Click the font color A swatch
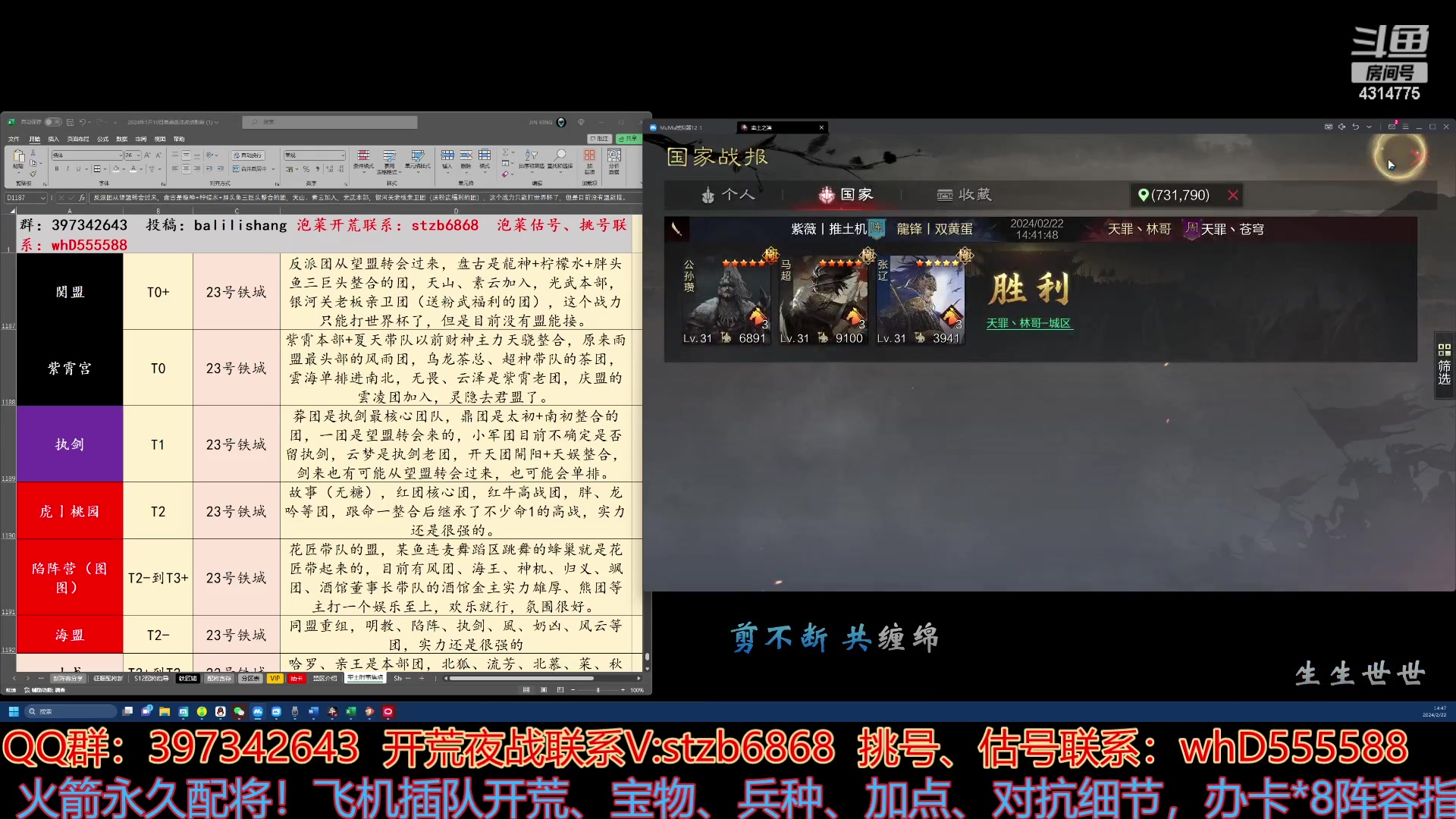The image size is (1456, 819). coord(133,169)
